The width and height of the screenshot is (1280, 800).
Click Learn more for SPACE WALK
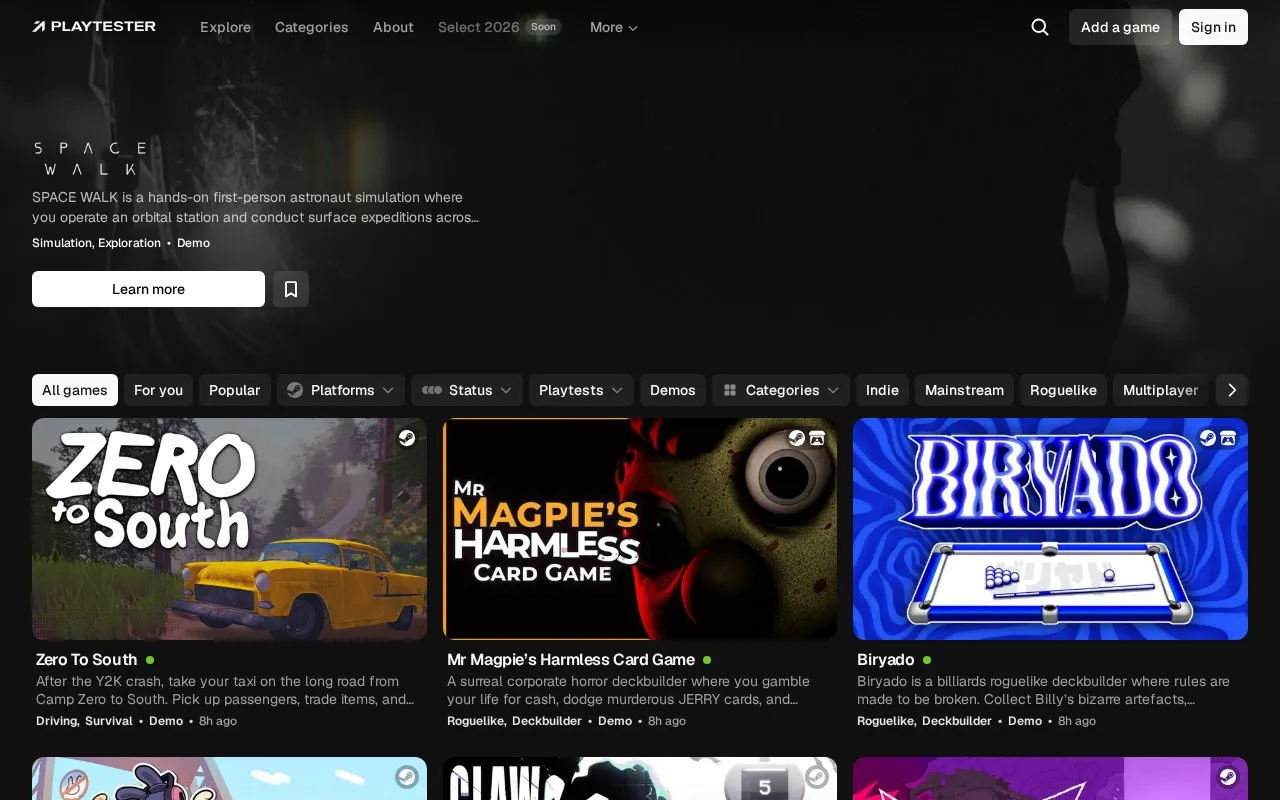148,289
